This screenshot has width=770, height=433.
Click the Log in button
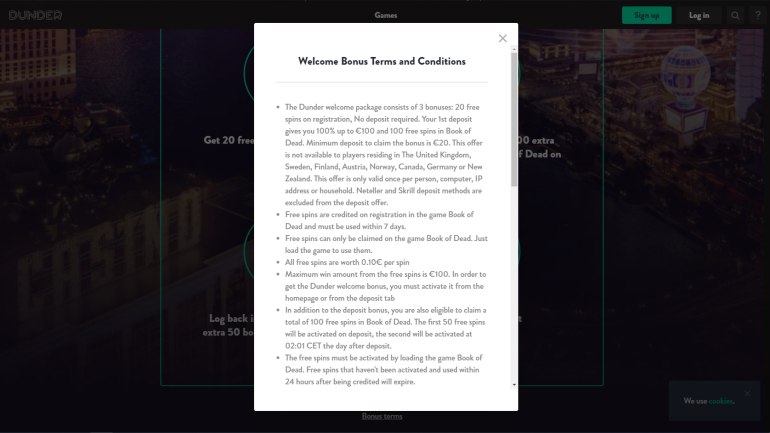click(699, 15)
